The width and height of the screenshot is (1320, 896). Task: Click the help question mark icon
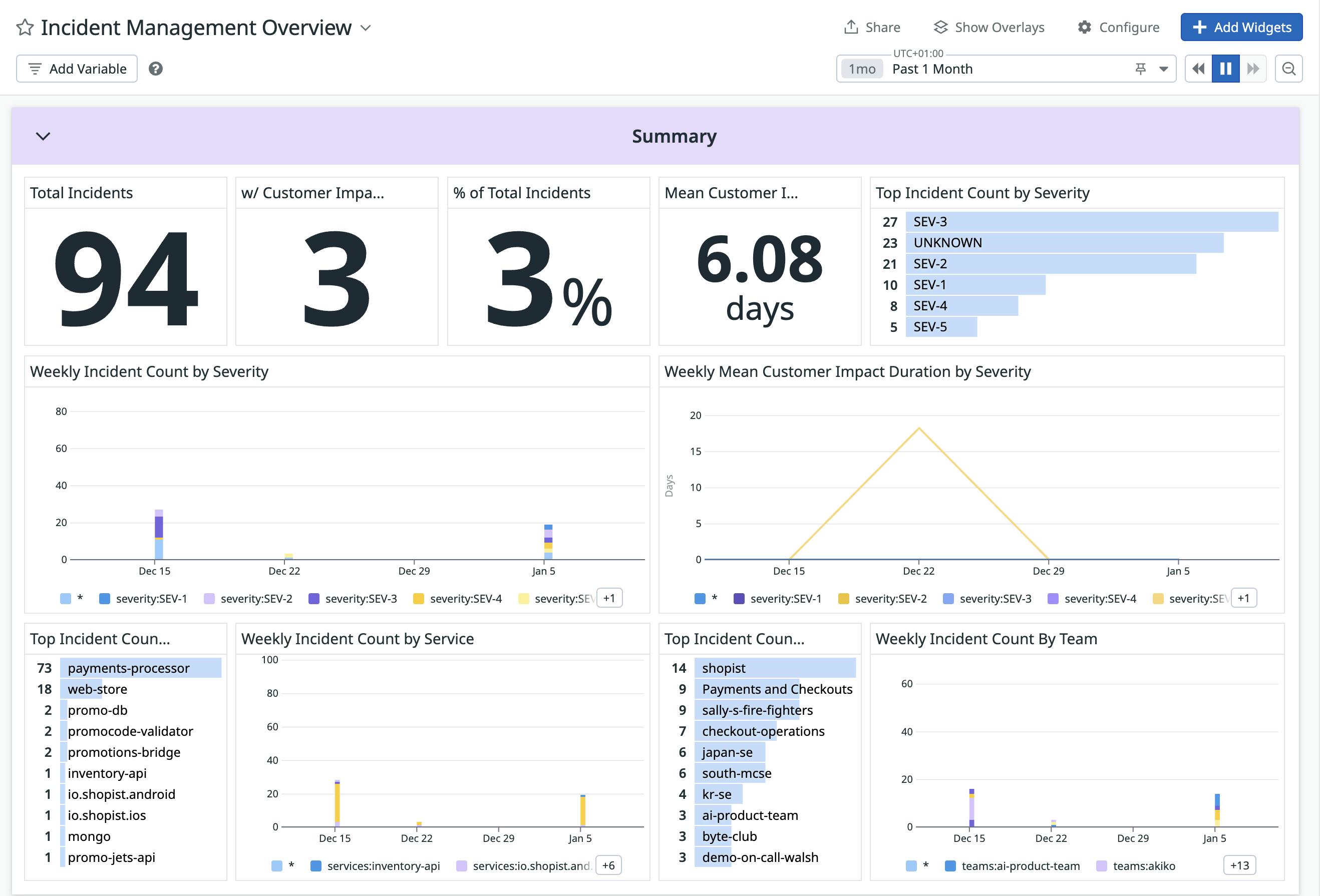(x=156, y=68)
